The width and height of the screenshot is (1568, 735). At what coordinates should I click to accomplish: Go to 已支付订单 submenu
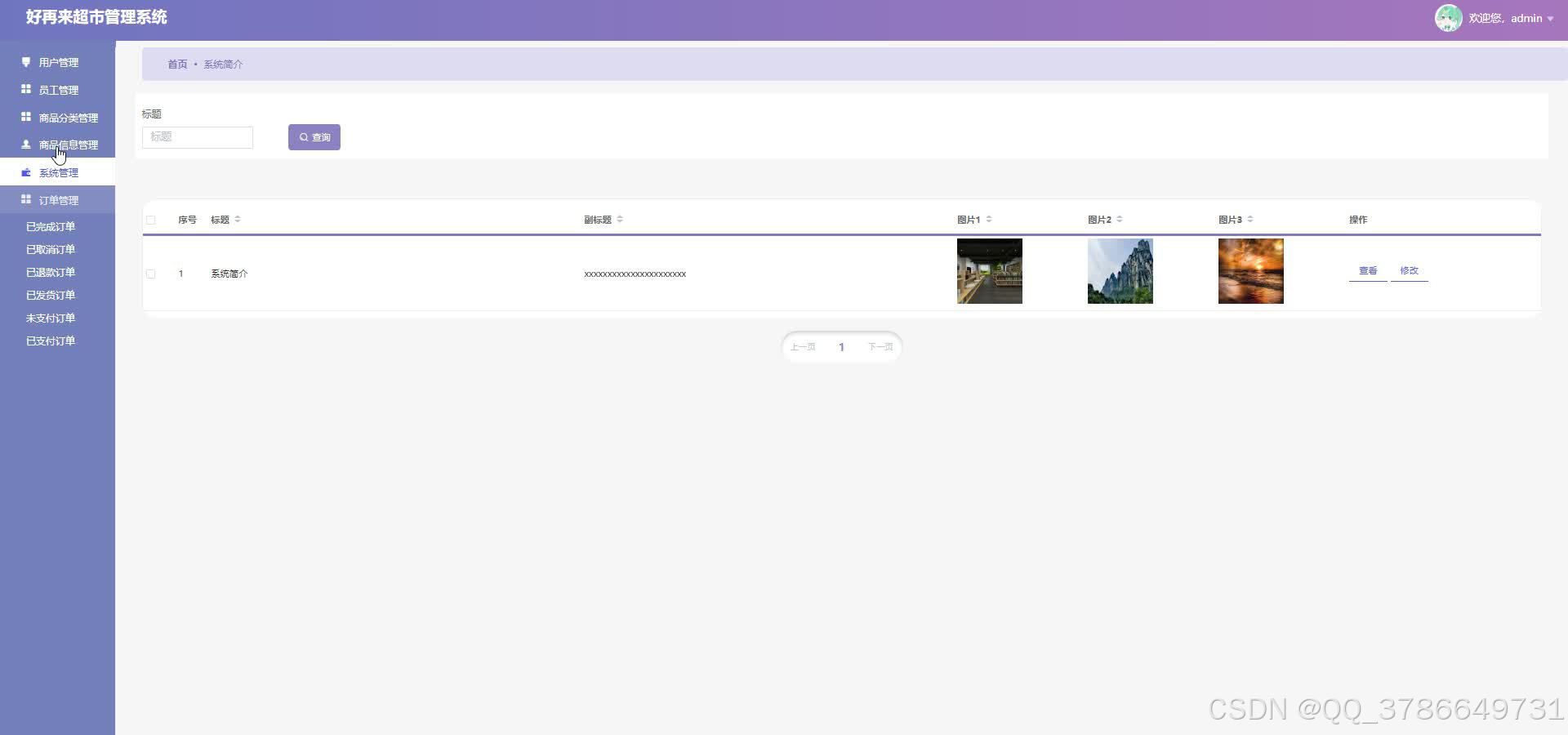(51, 341)
